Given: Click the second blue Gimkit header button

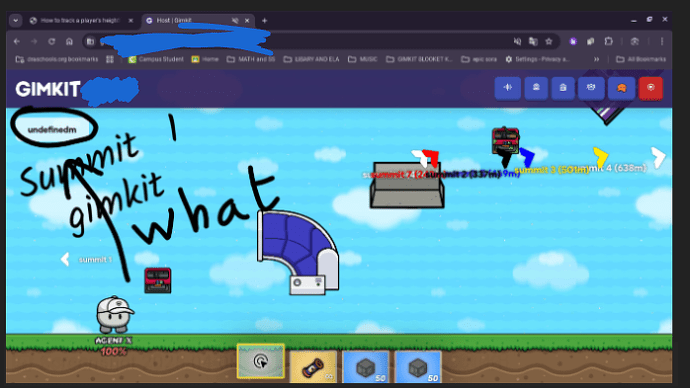Looking at the screenshot, I should tap(536, 88).
